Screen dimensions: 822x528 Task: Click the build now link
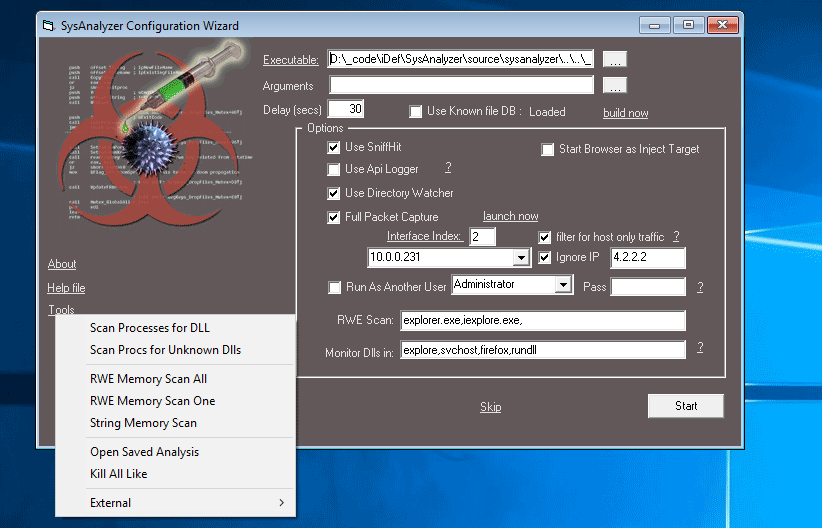pos(625,113)
